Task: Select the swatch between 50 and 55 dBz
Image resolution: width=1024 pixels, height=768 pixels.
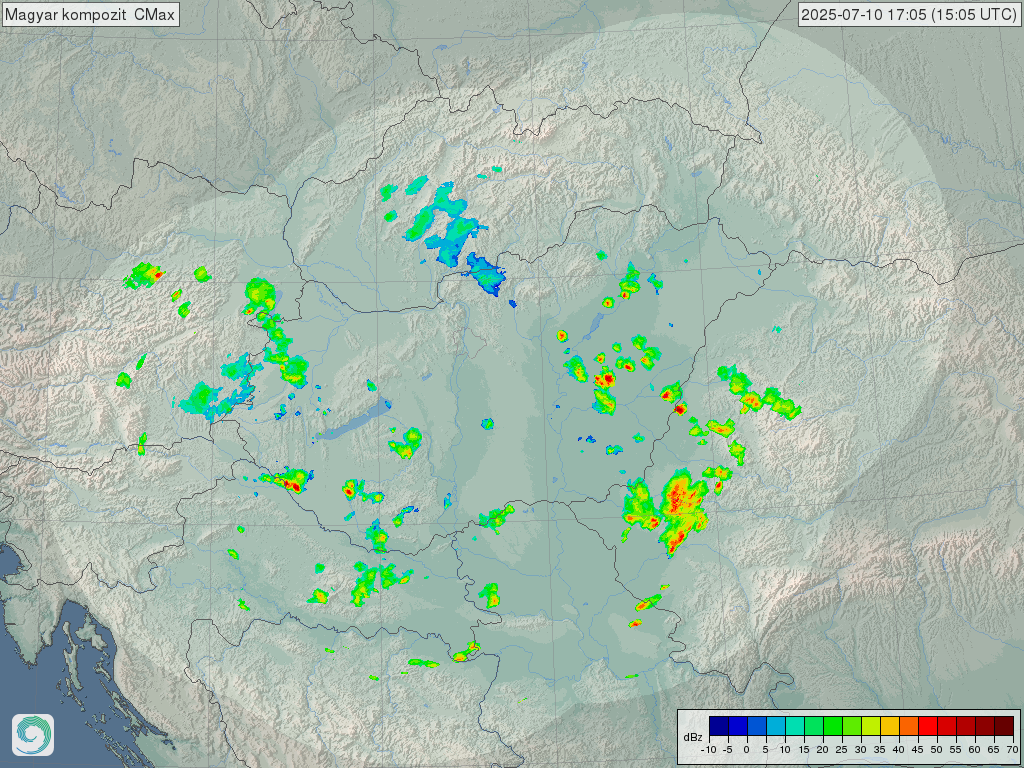Action: click(x=947, y=726)
